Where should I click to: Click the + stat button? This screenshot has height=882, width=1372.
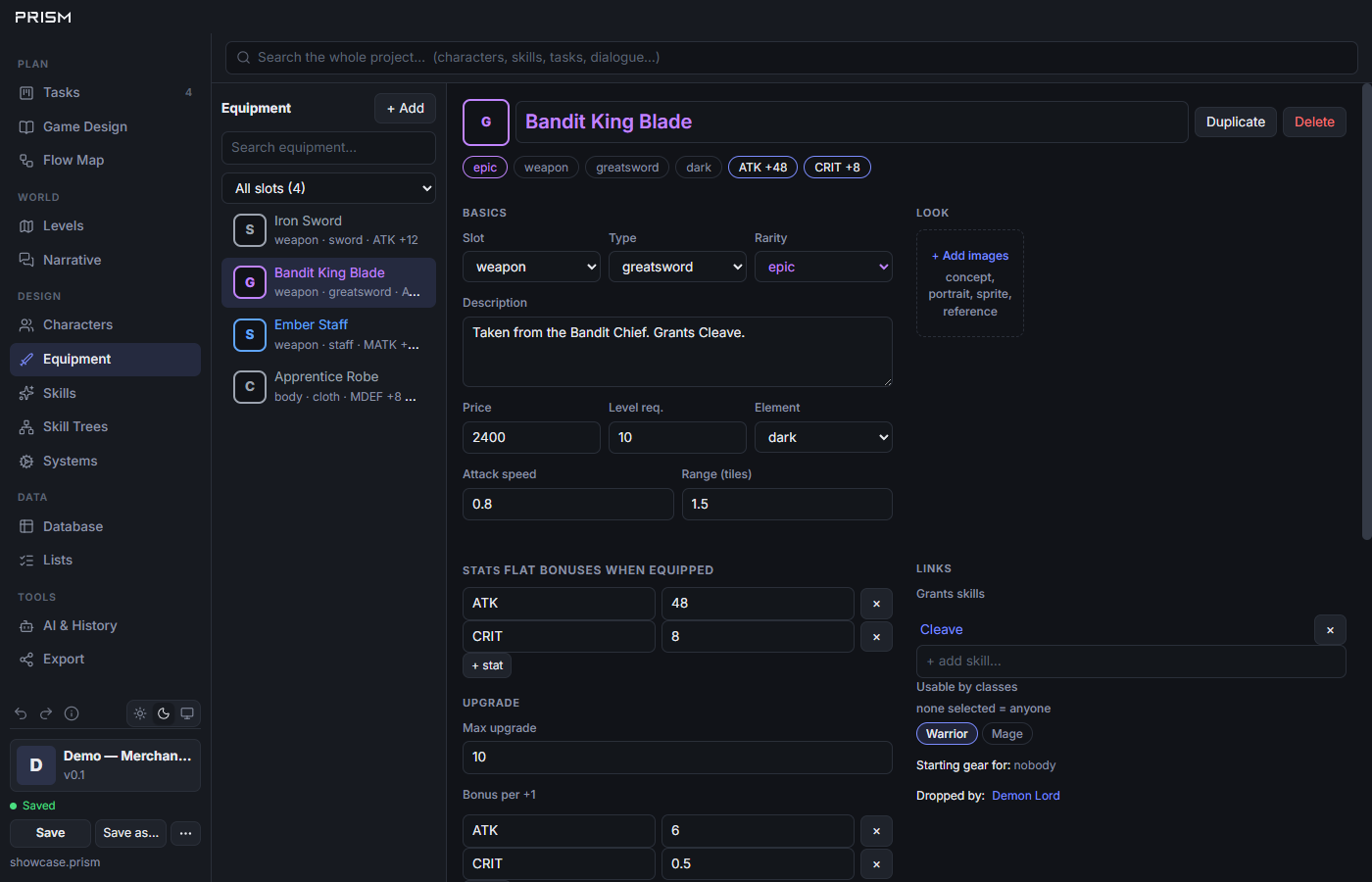tap(487, 665)
